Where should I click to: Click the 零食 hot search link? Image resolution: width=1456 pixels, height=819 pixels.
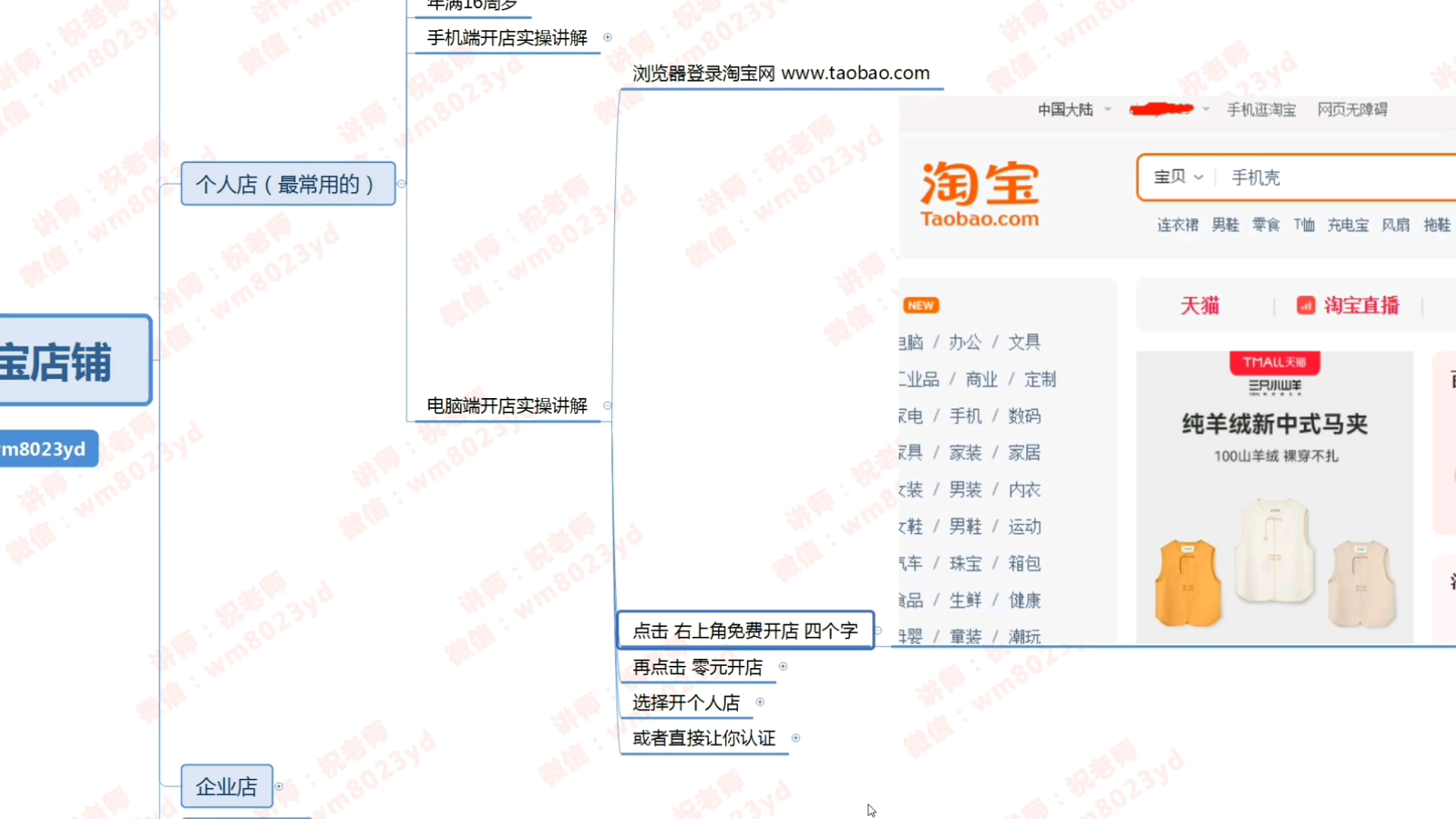pyautogui.click(x=1266, y=224)
